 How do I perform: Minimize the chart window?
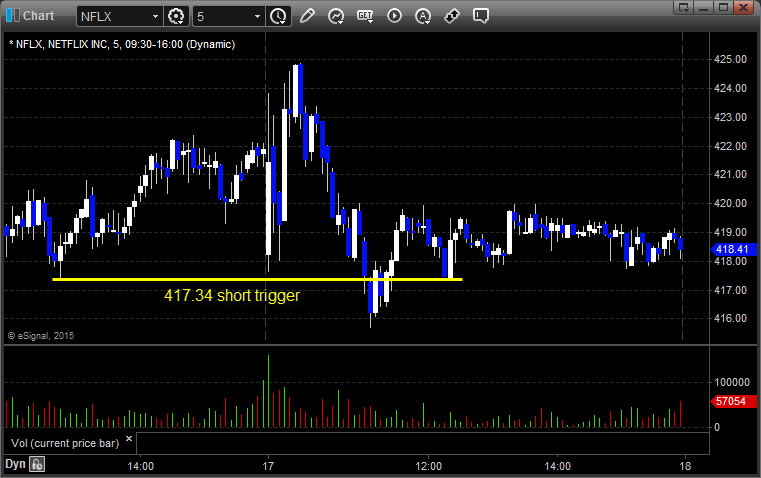point(704,7)
